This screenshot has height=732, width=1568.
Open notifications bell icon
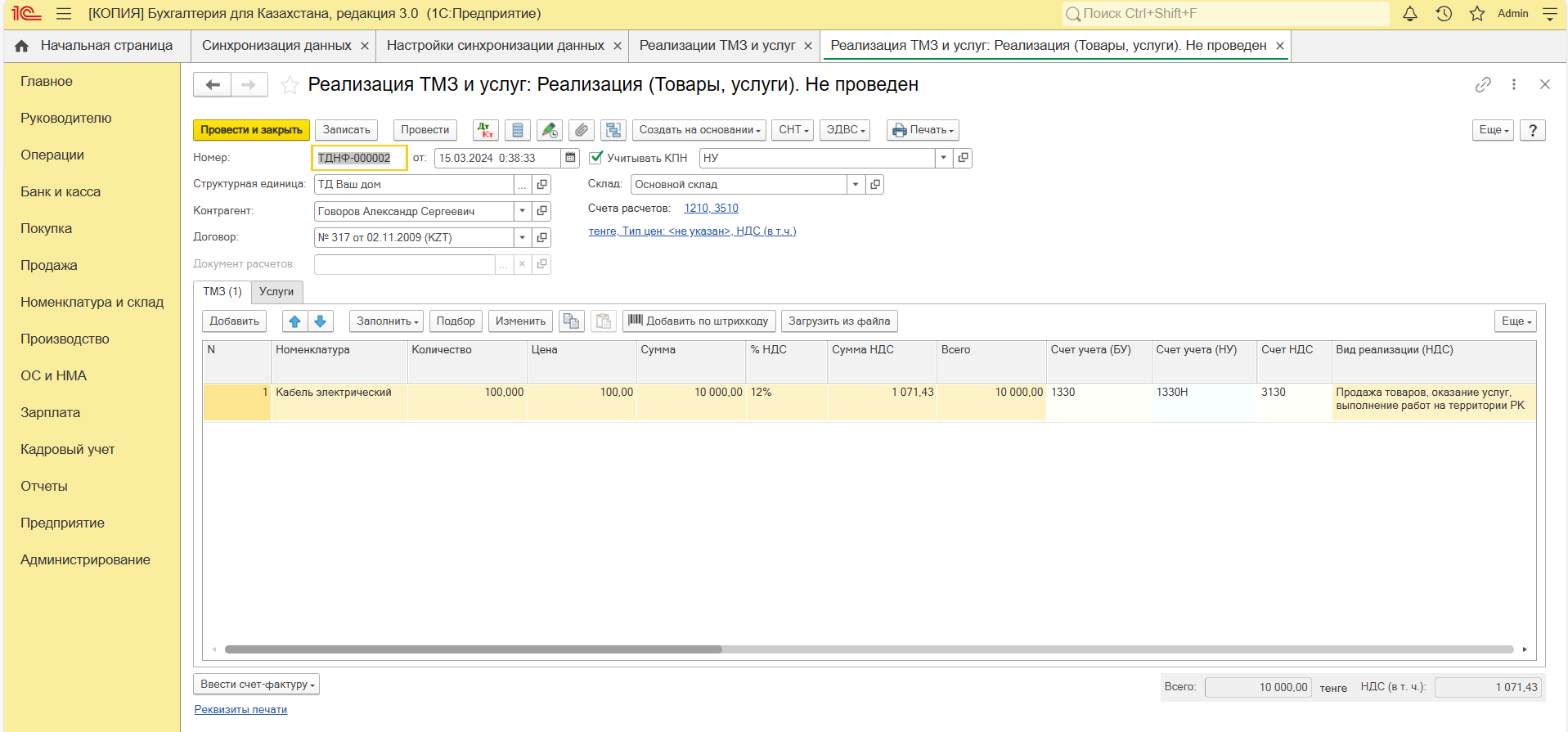(x=1410, y=14)
